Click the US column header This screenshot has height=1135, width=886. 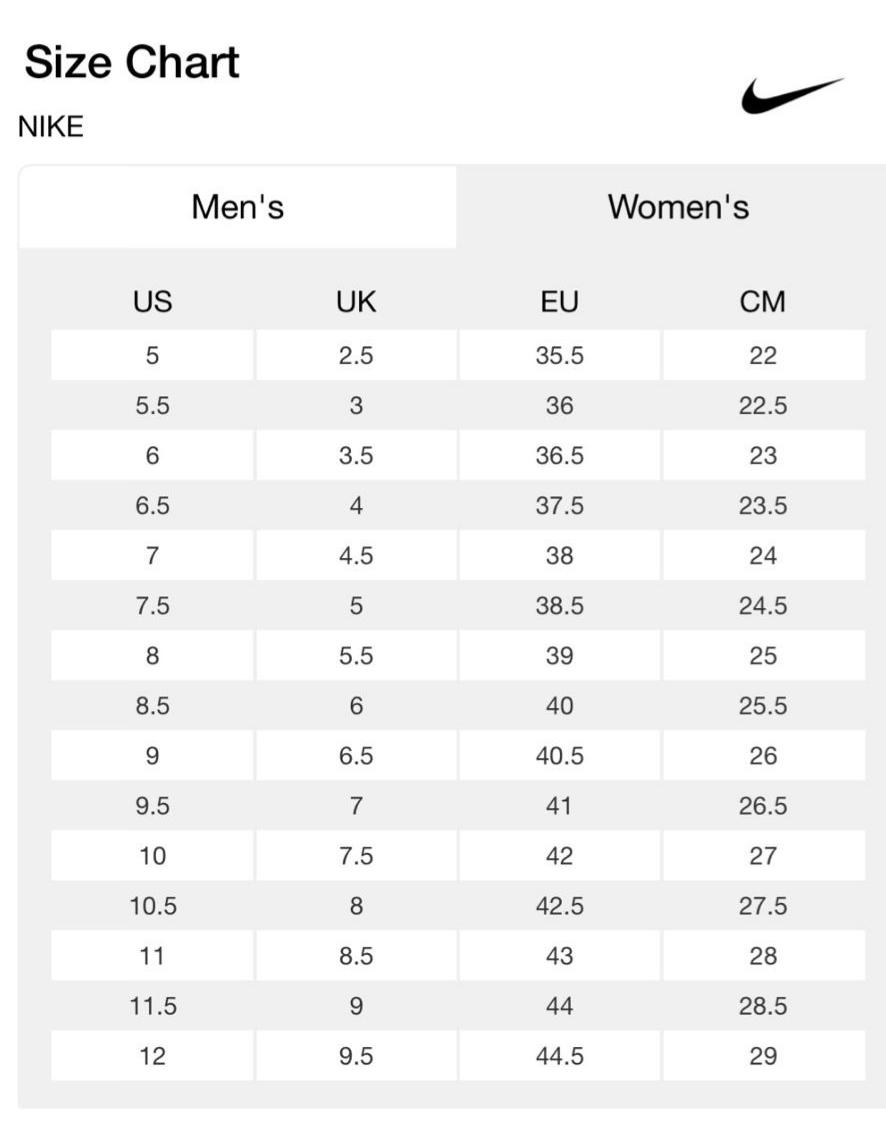pyautogui.click(x=152, y=301)
